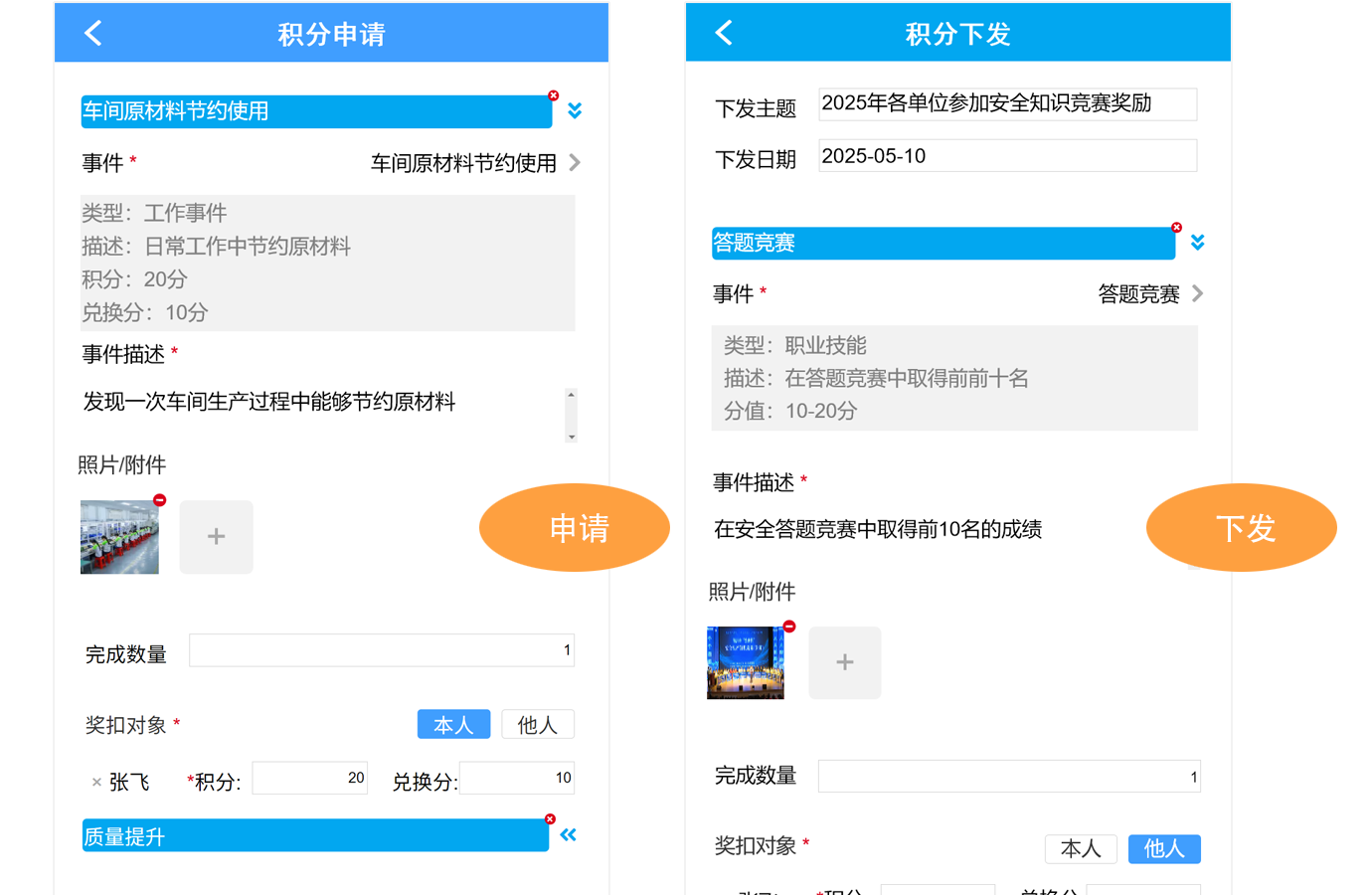Collapse the 车间原材料节约使用 section with double chevron
This screenshot has width=1372, height=895.
[575, 110]
